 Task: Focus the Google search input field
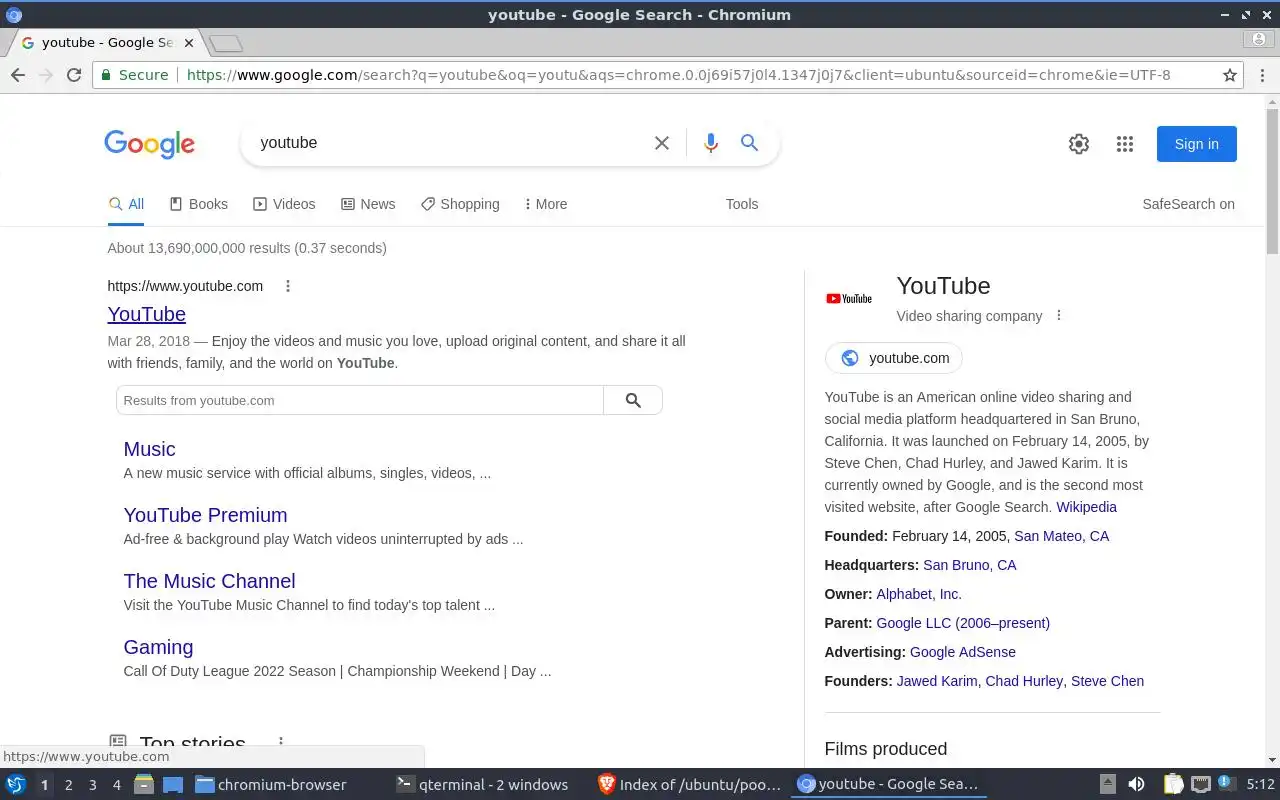[x=450, y=143]
